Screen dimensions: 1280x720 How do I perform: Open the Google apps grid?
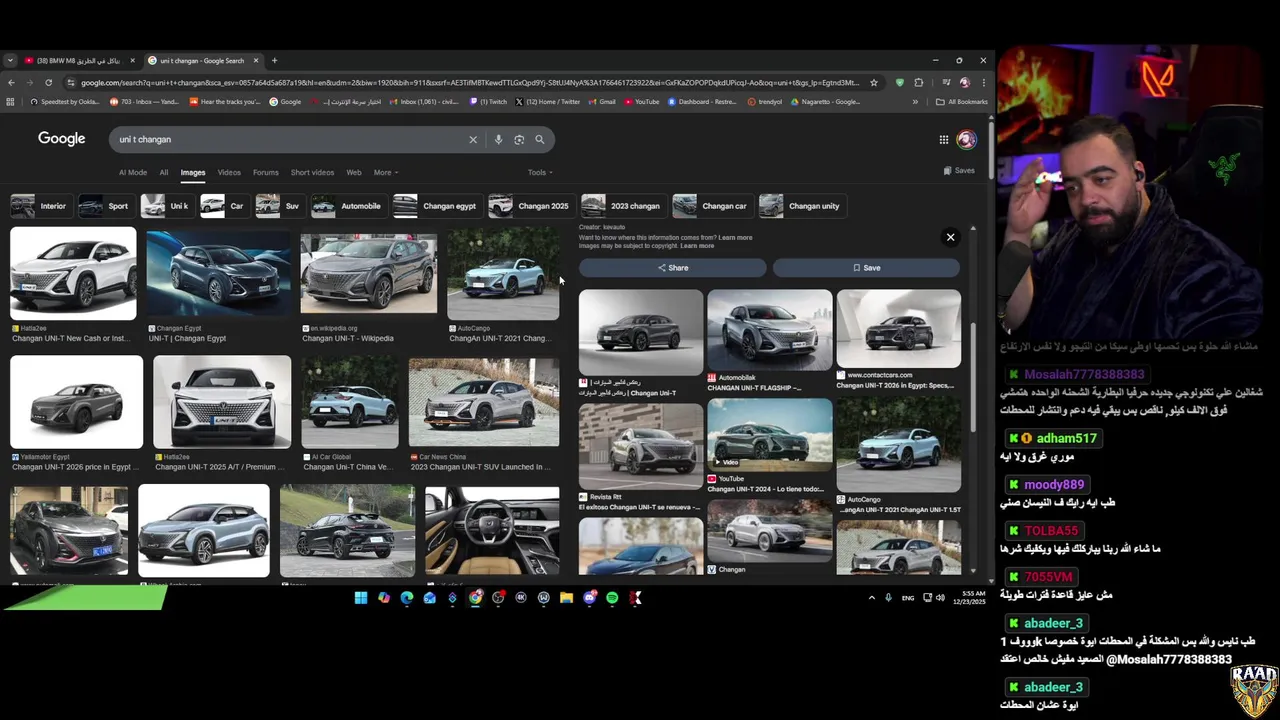(x=943, y=140)
